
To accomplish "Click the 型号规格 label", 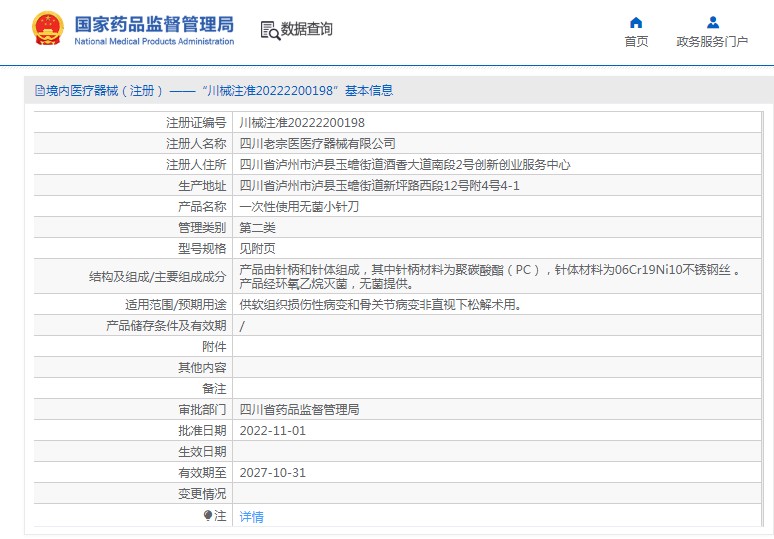I will pos(202,248).
